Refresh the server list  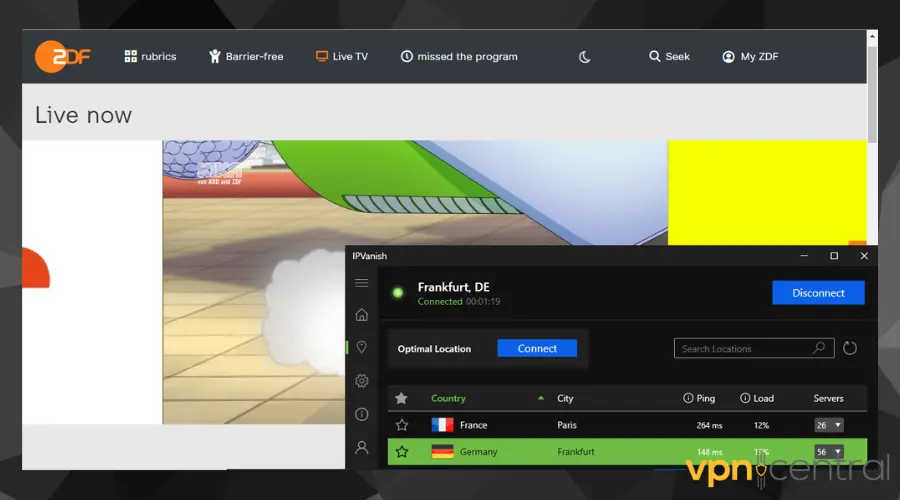click(x=850, y=348)
